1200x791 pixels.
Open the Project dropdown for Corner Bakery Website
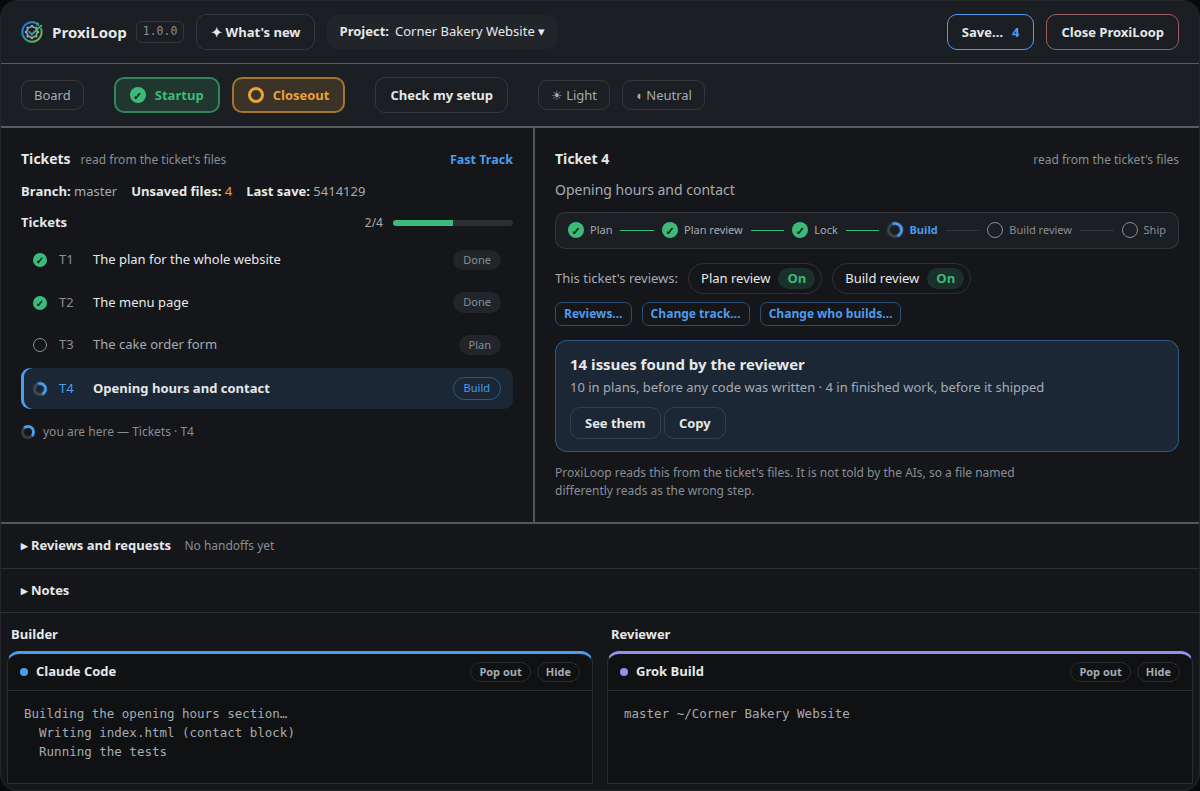(442, 32)
